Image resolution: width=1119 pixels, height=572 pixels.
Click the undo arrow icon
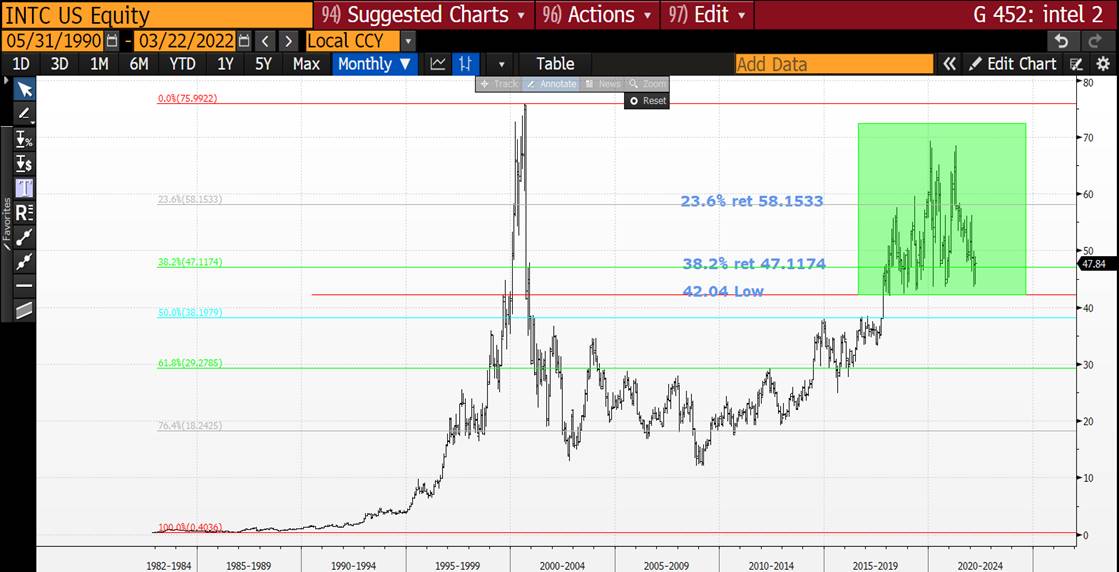point(1061,41)
